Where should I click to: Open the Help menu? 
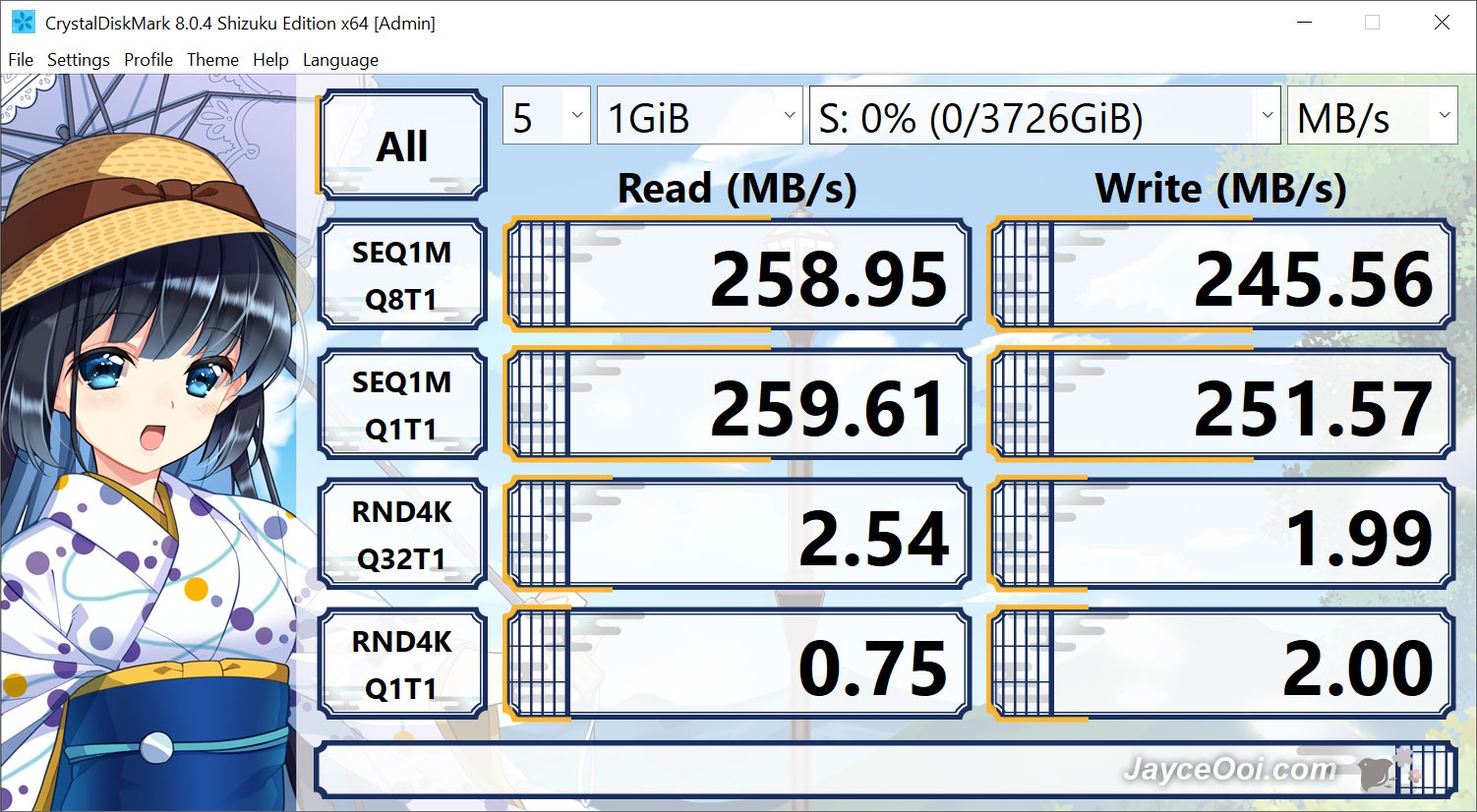270,60
